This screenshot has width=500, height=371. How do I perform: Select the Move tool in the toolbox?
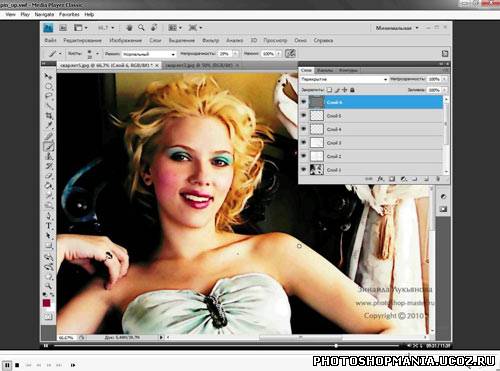[49, 76]
